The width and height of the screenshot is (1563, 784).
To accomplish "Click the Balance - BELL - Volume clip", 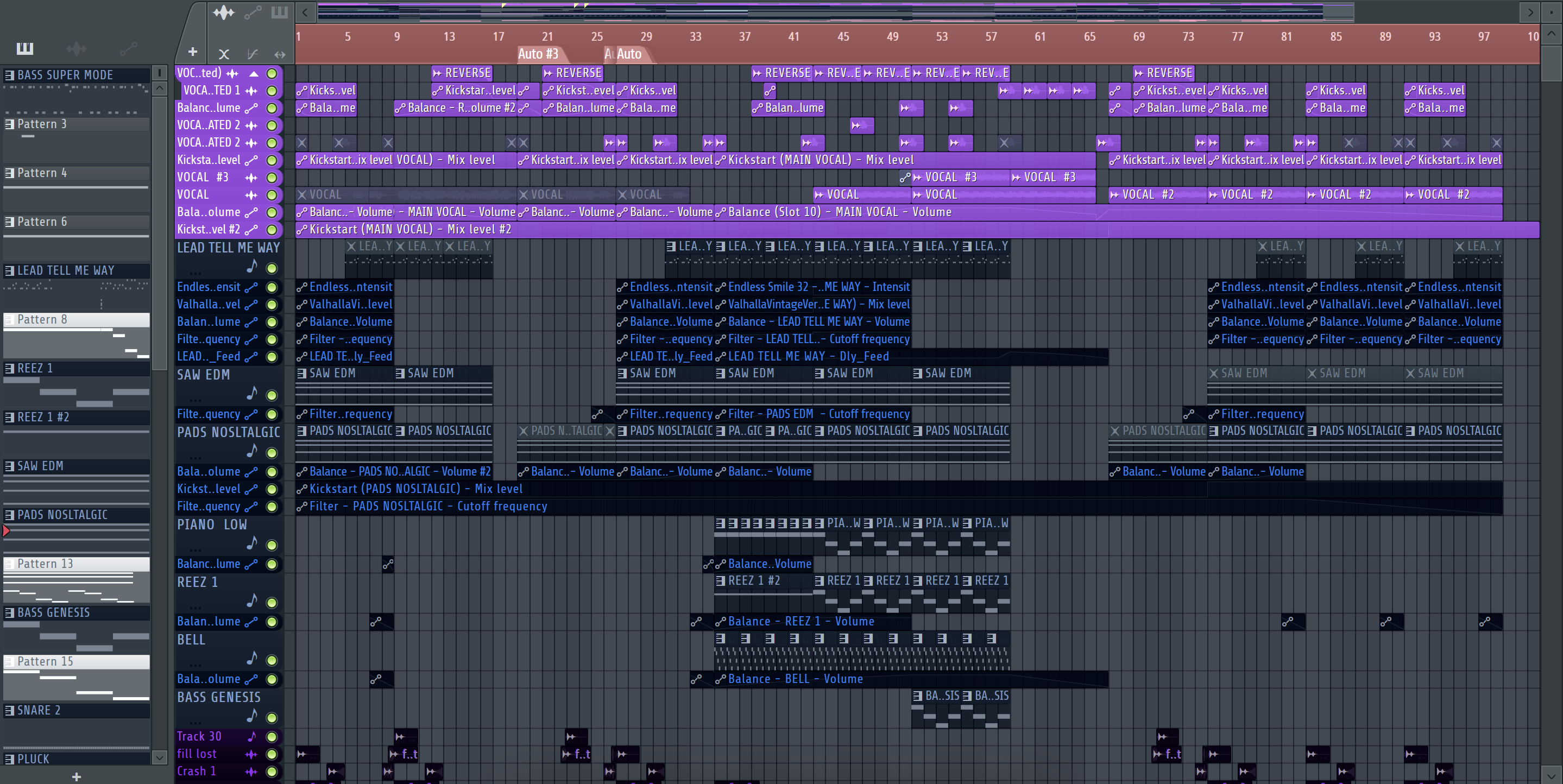I will pos(911,679).
